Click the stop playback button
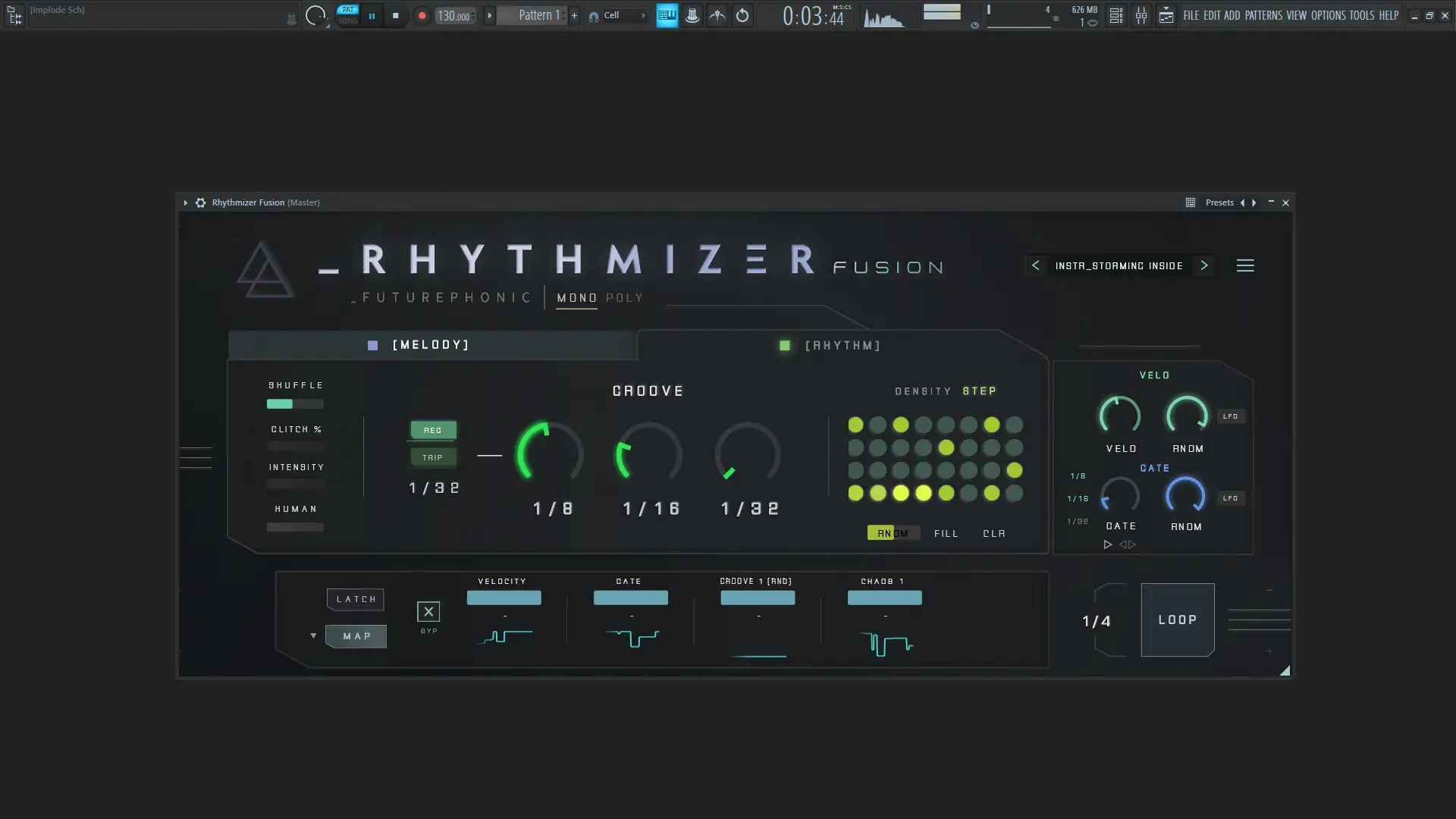The height and width of the screenshot is (819, 1456). pos(395,15)
